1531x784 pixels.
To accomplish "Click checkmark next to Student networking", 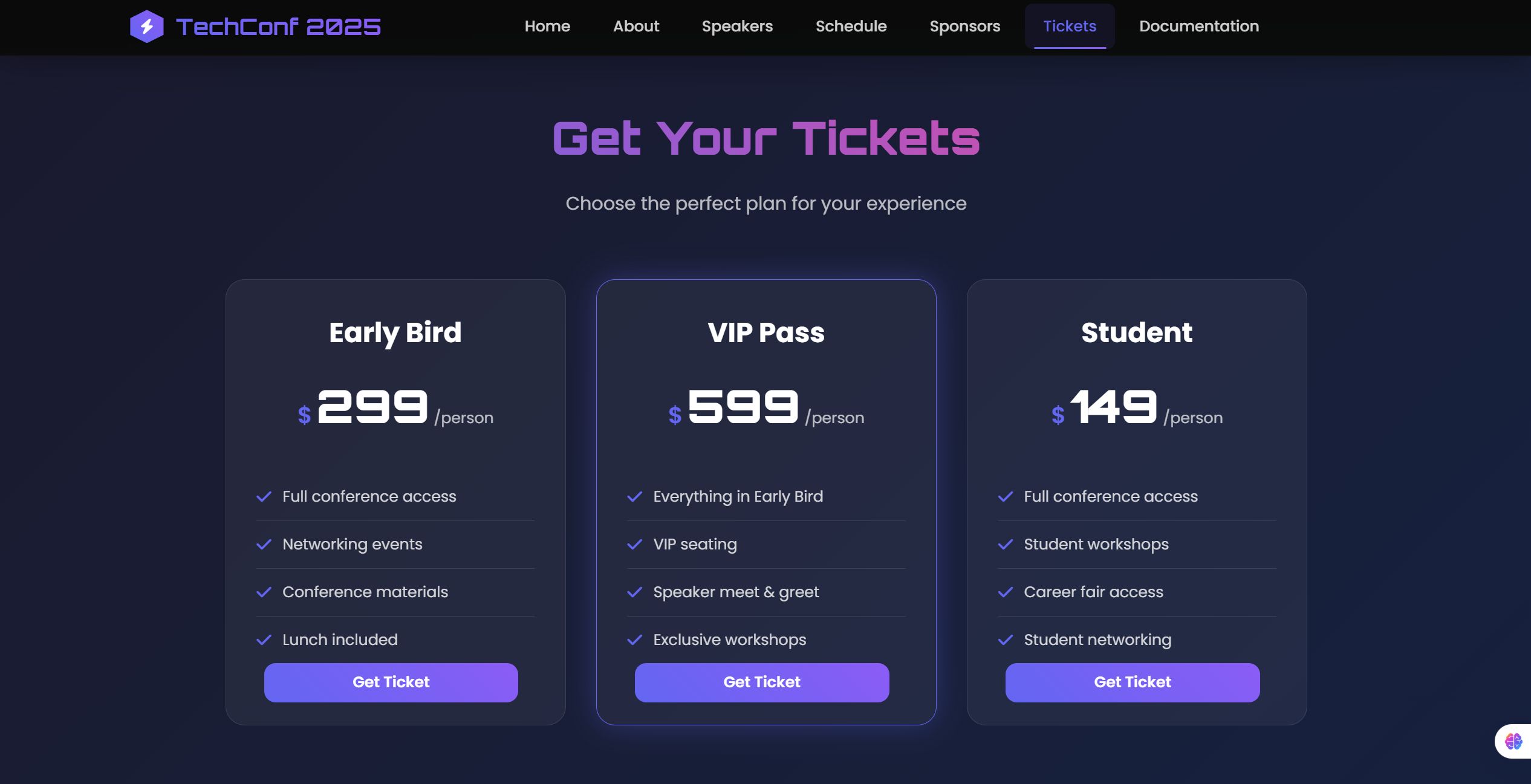I will coord(1005,640).
